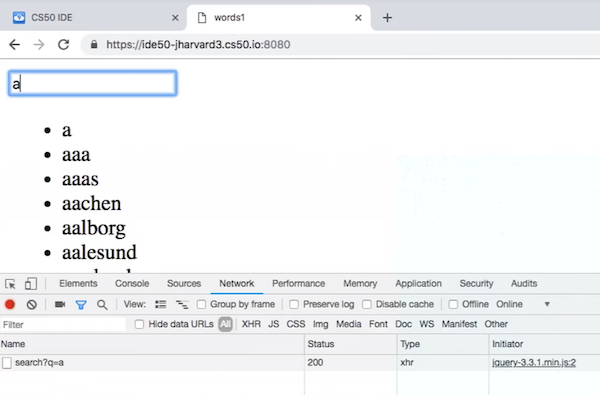Click the Filter input field
The image size is (600, 395).
(x=63, y=325)
